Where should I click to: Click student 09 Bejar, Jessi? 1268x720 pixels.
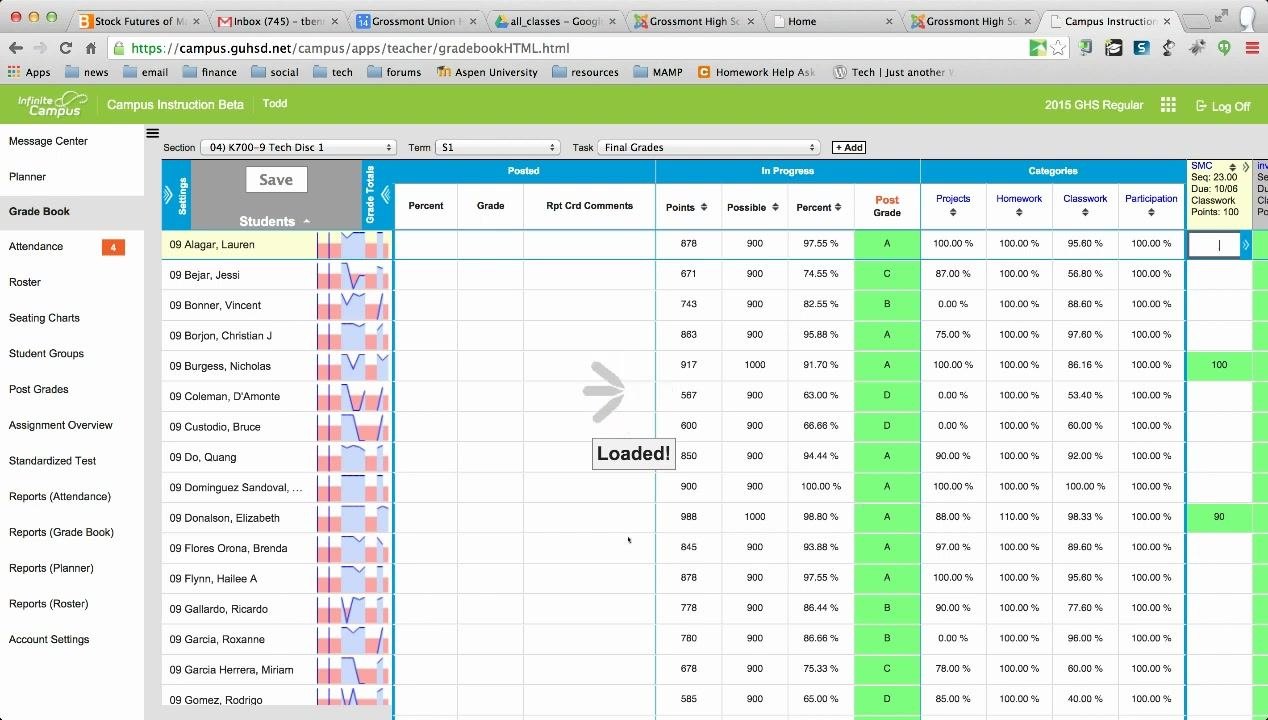204,275
